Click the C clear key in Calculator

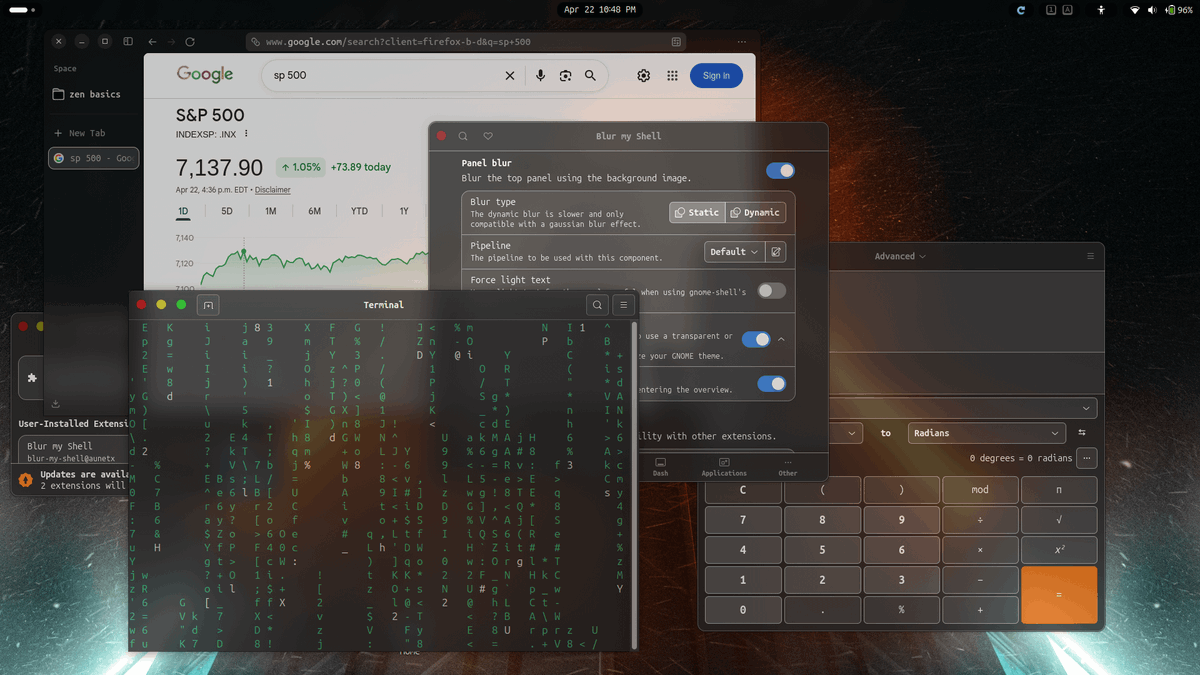[743, 490]
